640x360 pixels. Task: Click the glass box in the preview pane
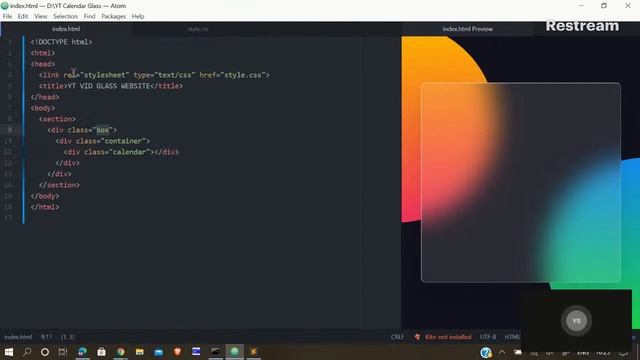click(521, 182)
